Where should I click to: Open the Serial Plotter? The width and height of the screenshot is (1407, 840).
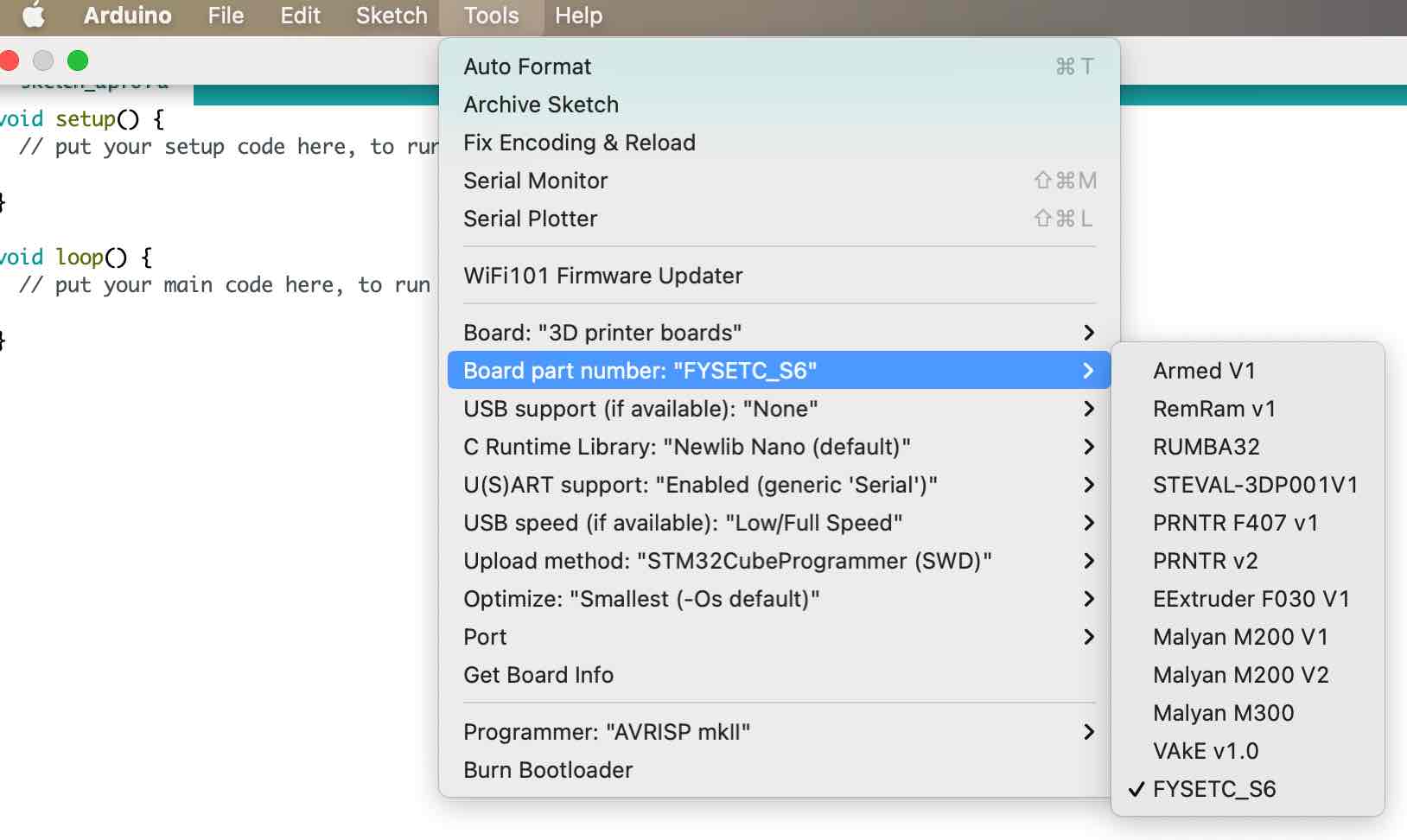(780, 219)
